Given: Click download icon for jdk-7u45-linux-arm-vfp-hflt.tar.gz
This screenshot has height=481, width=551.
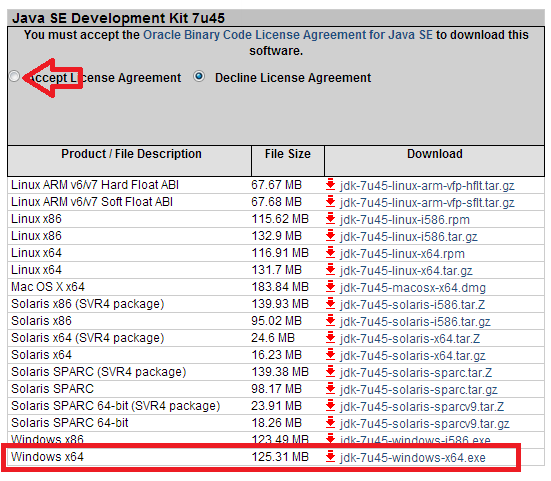Looking at the screenshot, I should (330, 184).
